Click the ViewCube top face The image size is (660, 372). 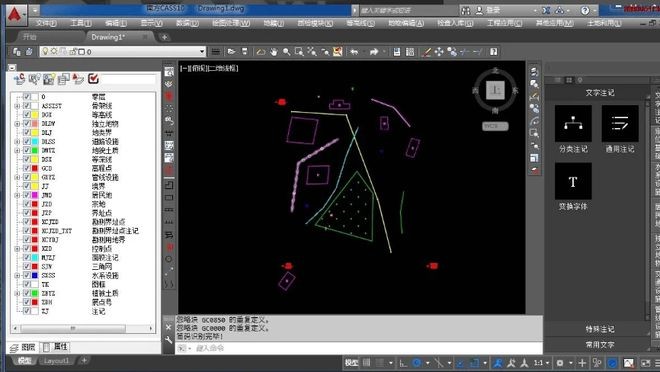tap(495, 90)
